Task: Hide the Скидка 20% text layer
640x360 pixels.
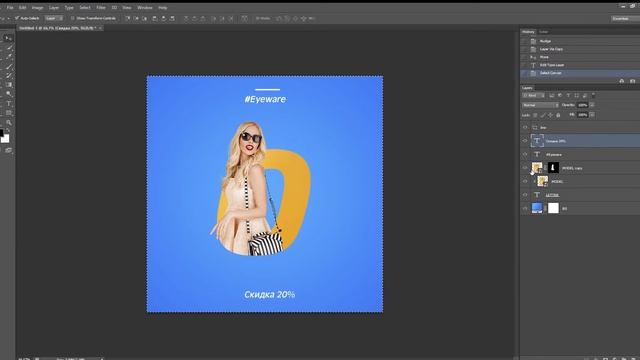Action: click(x=525, y=141)
